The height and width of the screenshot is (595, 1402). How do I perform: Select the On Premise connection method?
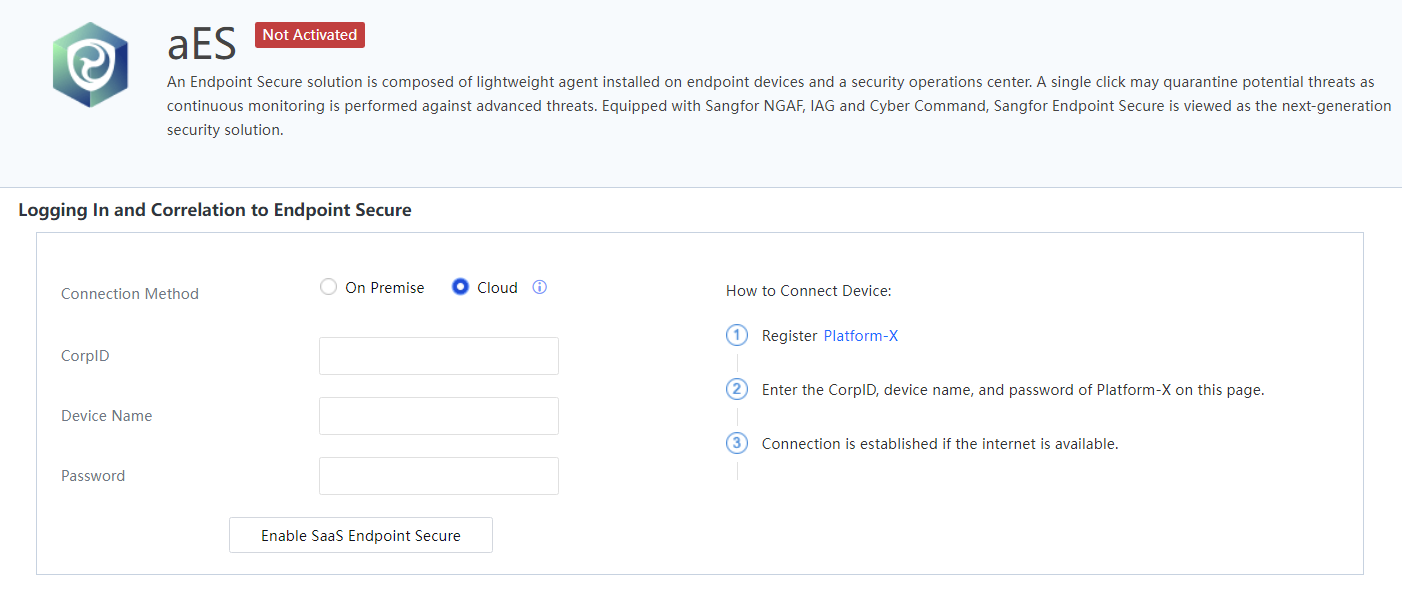click(329, 288)
